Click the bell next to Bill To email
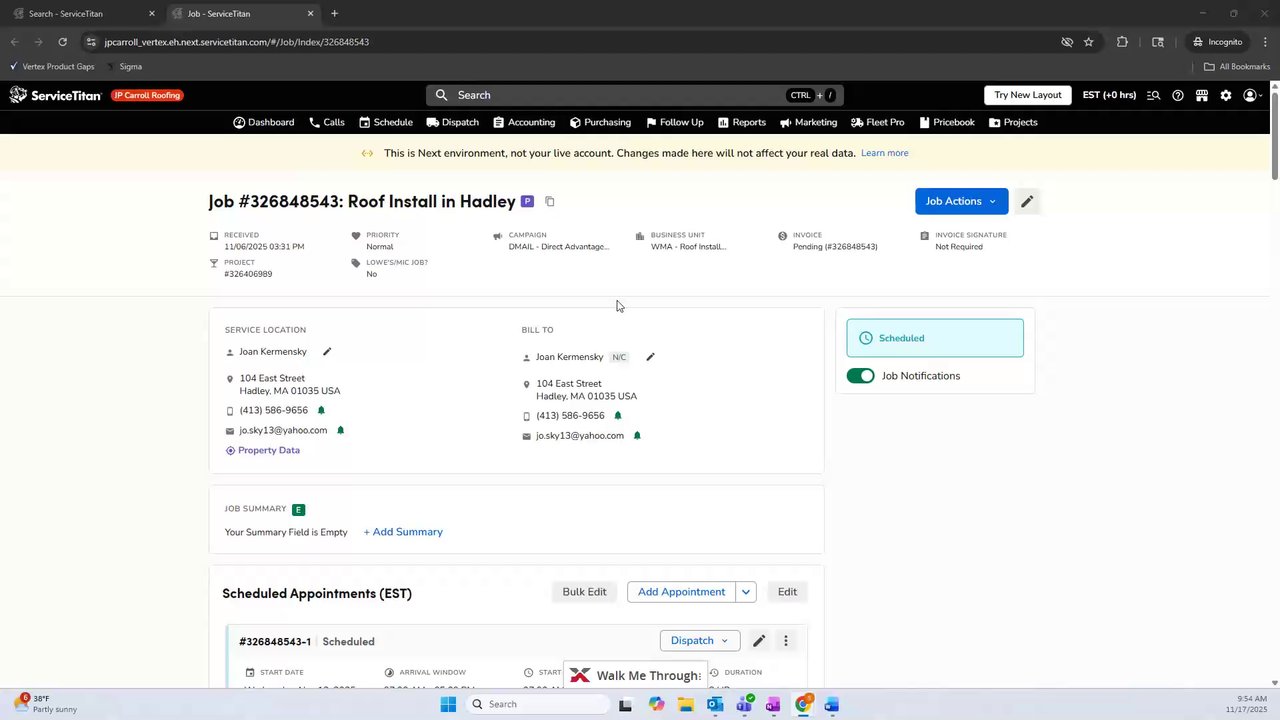1280x720 pixels. pyautogui.click(x=637, y=435)
